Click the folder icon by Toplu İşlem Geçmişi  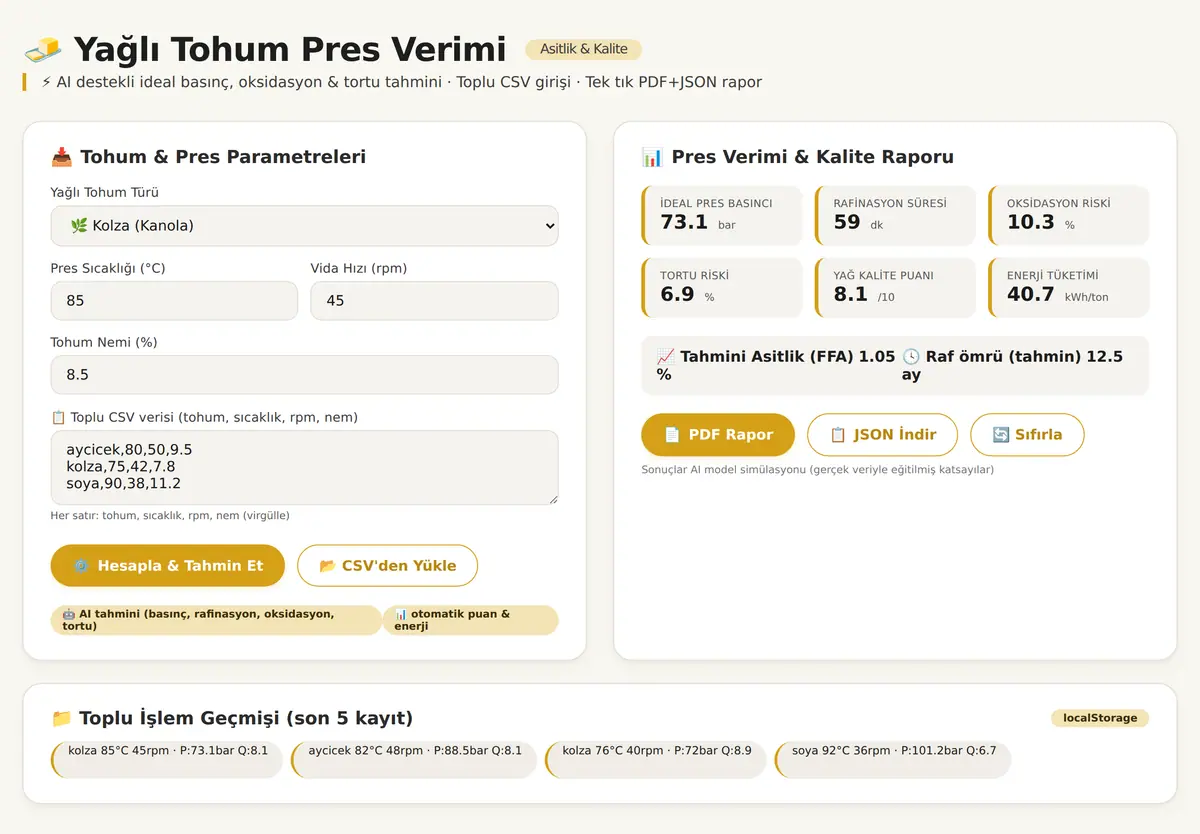[x=62, y=718]
